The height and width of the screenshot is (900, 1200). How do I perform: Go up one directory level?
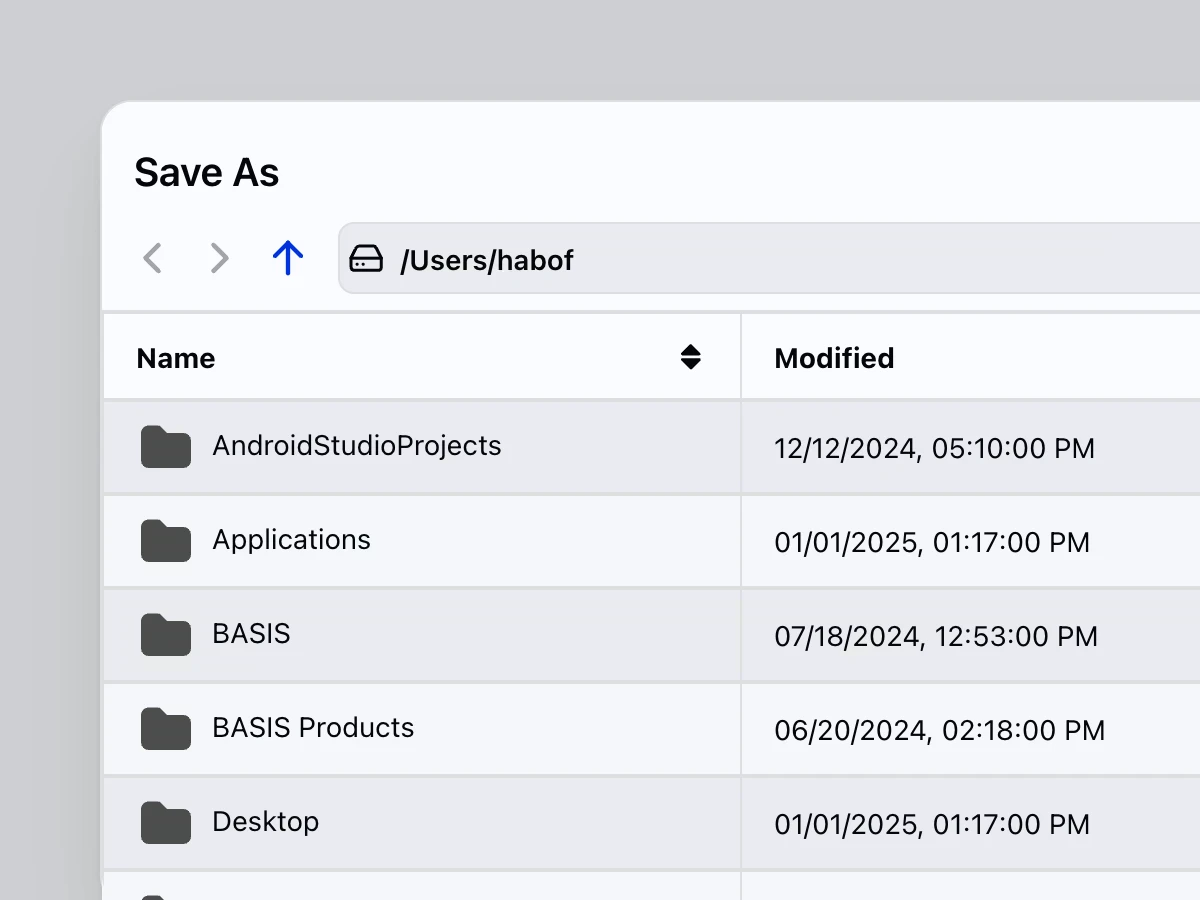coord(287,258)
